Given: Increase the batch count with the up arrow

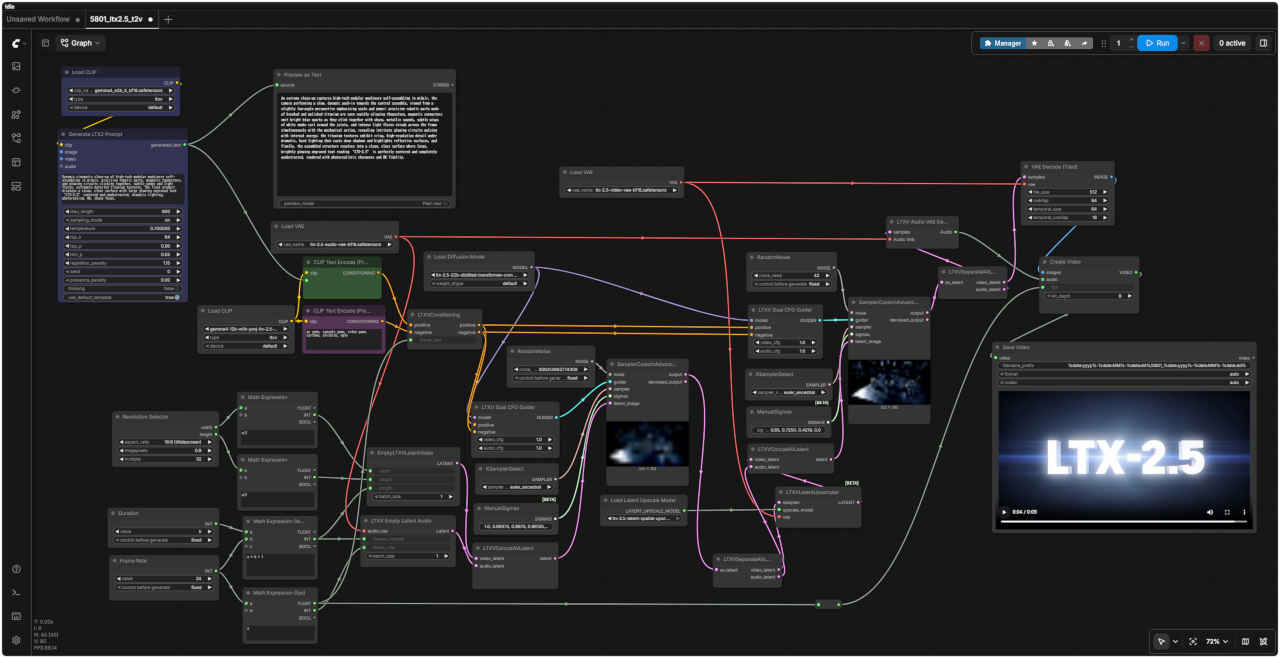Looking at the screenshot, I should point(1131,40).
